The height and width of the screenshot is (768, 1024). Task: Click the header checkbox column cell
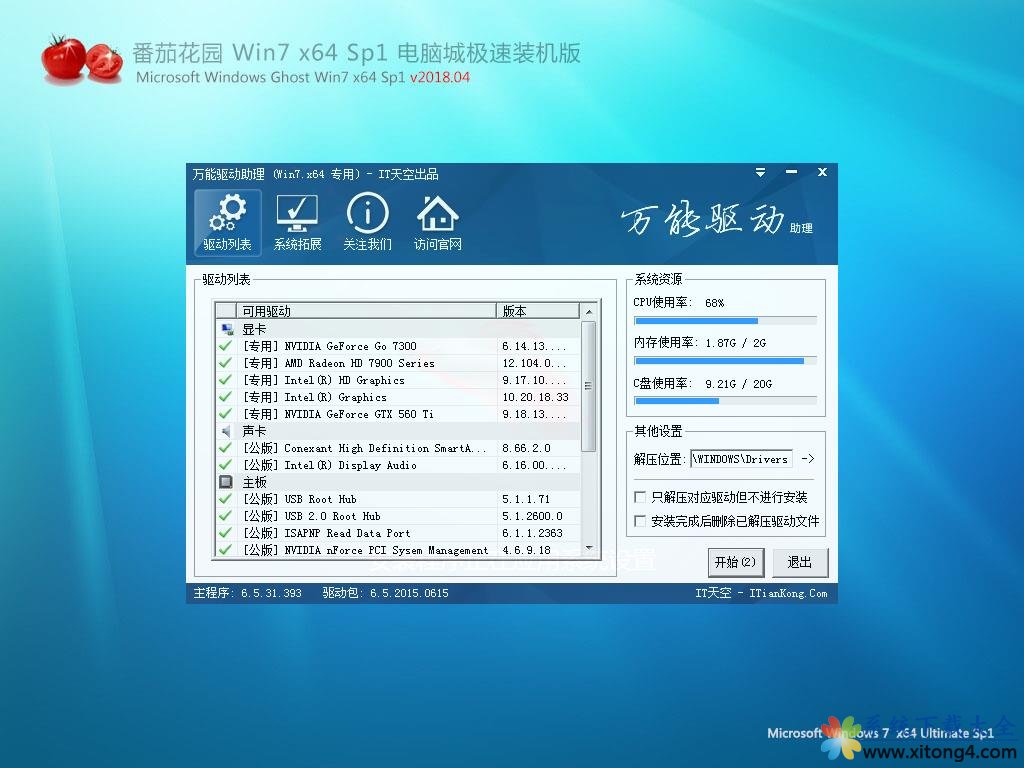(226, 311)
